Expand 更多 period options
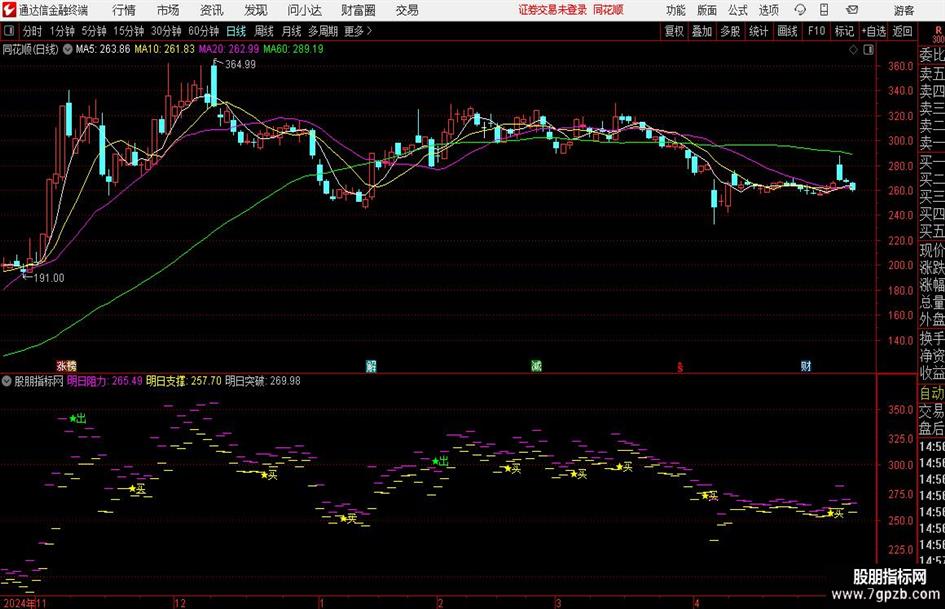Viewport: 945px width, 609px height. 358,31
